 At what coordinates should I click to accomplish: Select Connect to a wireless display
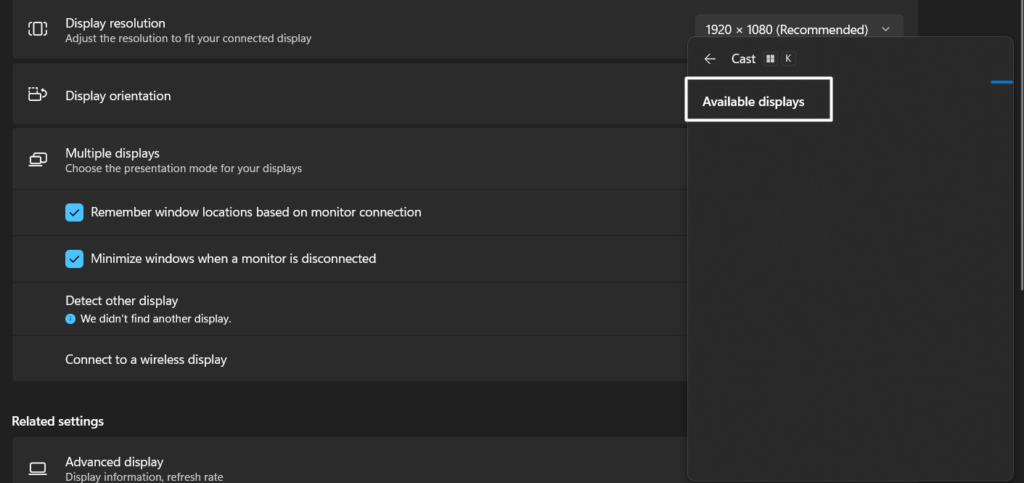pos(146,359)
